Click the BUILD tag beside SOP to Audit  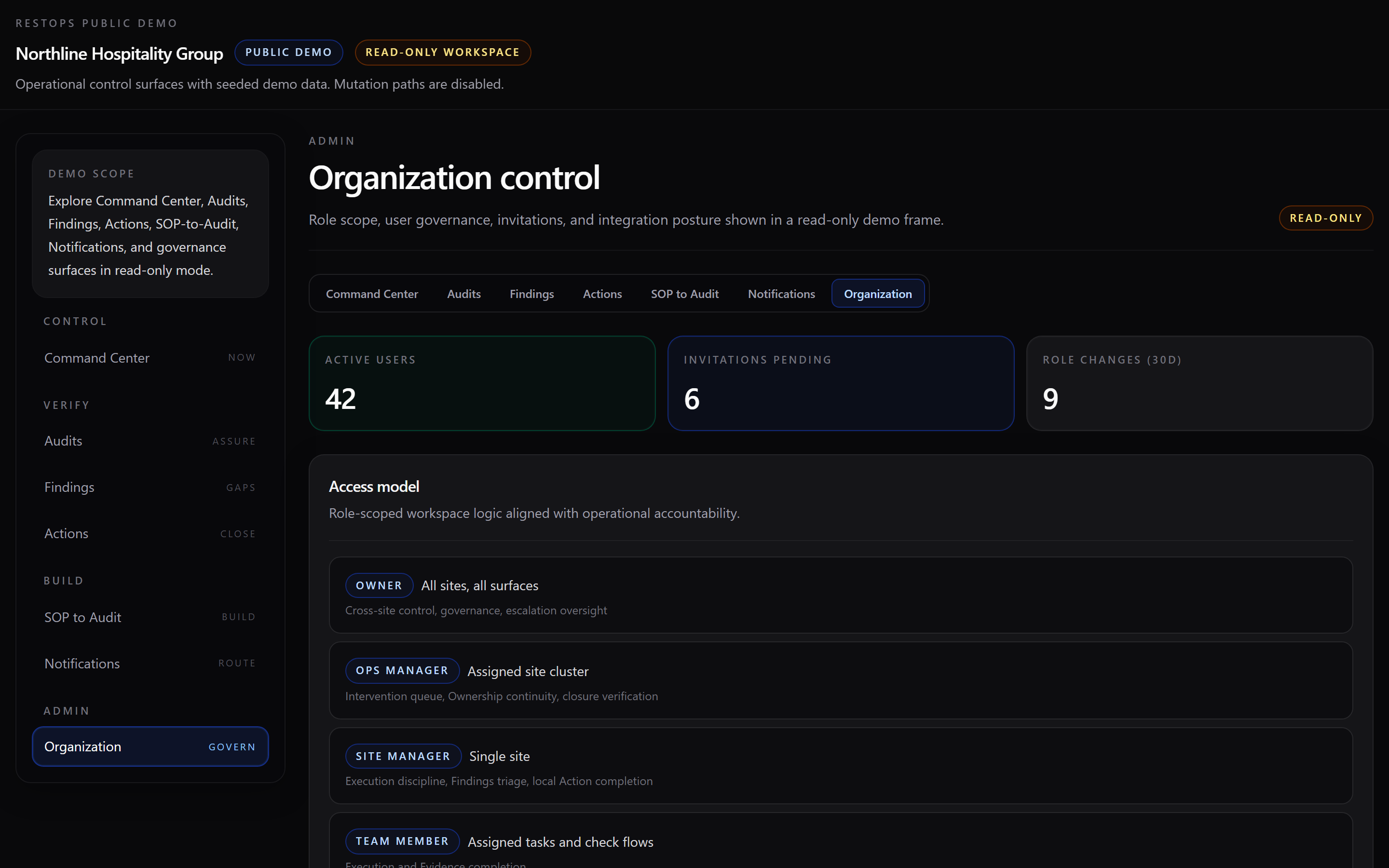coord(238,617)
